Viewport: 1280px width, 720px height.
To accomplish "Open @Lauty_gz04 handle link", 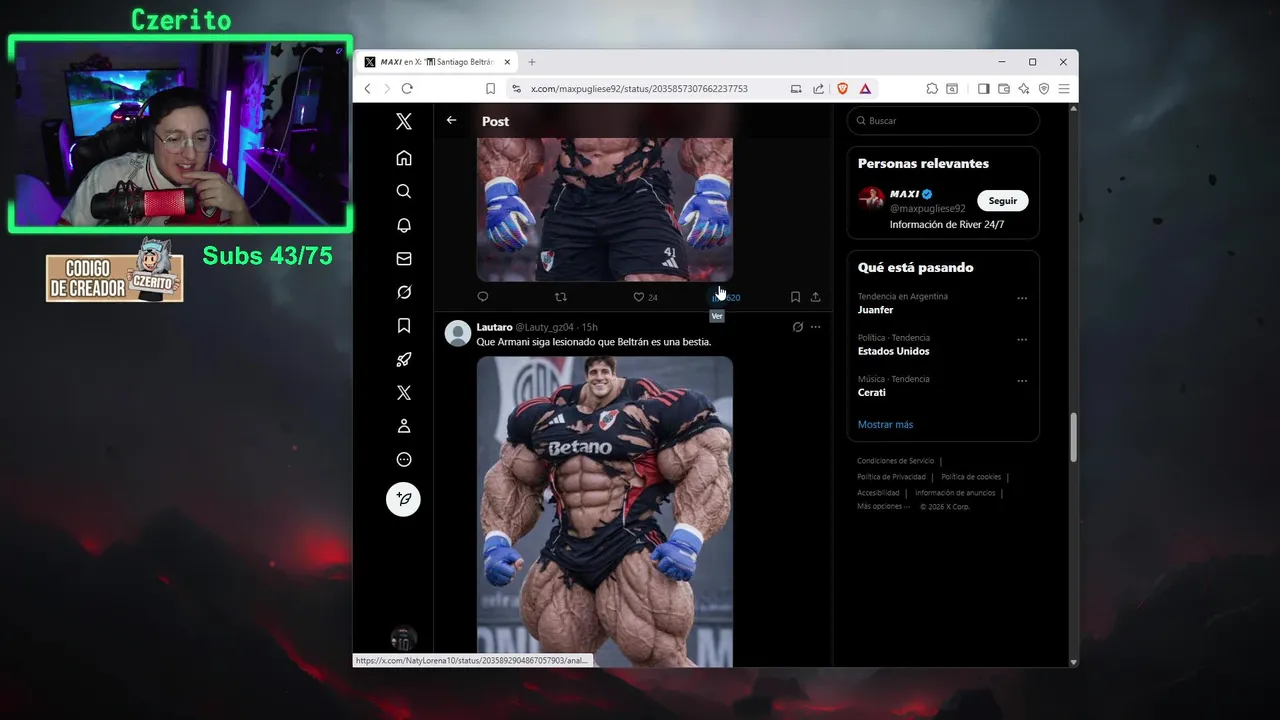I will click(x=545, y=327).
